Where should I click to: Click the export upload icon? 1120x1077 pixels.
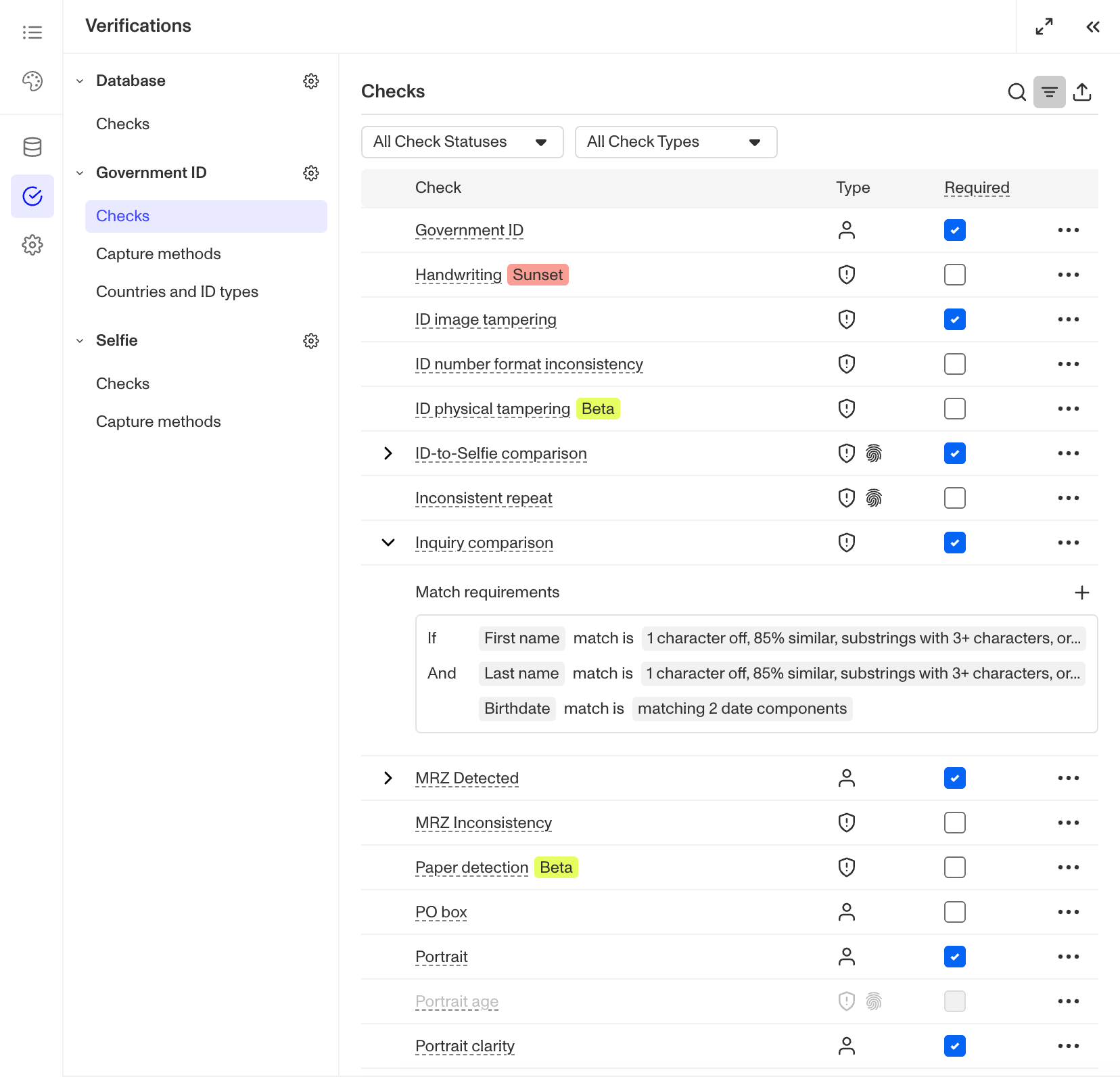[1082, 92]
